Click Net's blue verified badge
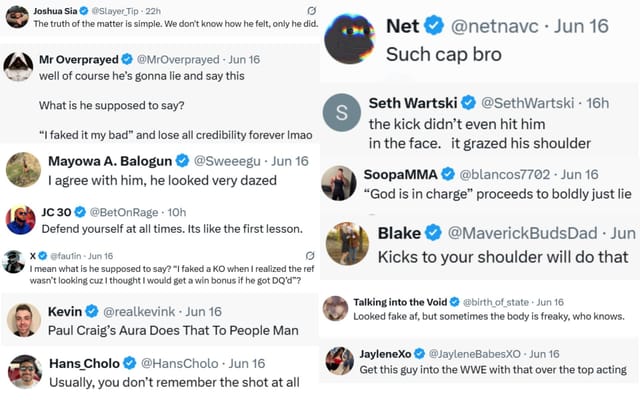Screen dimensions: 640x400 pos(434,25)
